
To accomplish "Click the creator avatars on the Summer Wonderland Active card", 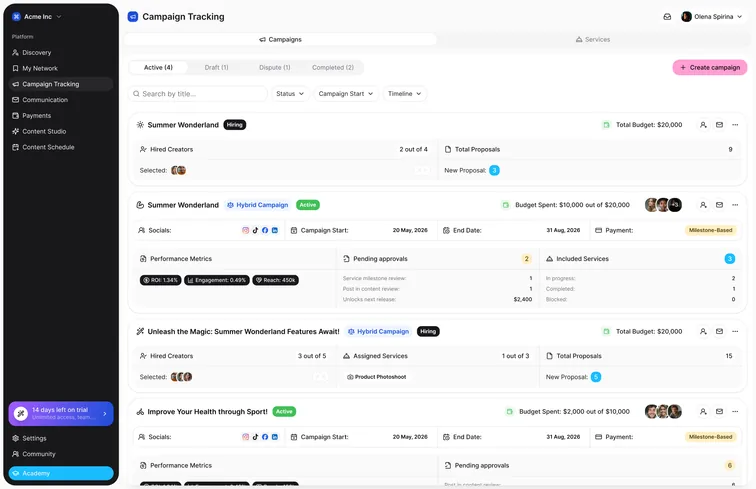I will click(663, 205).
